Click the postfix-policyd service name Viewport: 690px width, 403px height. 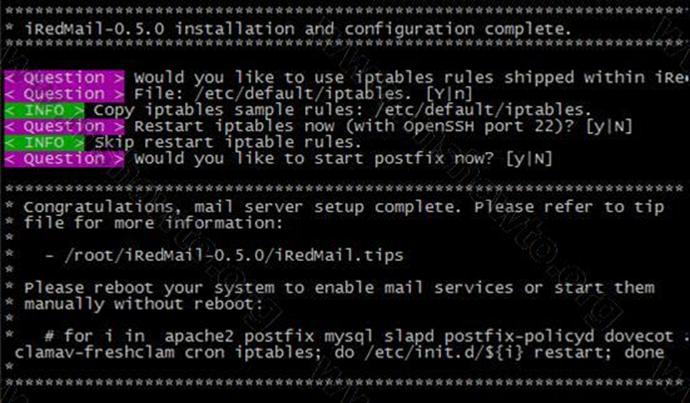[x=519, y=337]
